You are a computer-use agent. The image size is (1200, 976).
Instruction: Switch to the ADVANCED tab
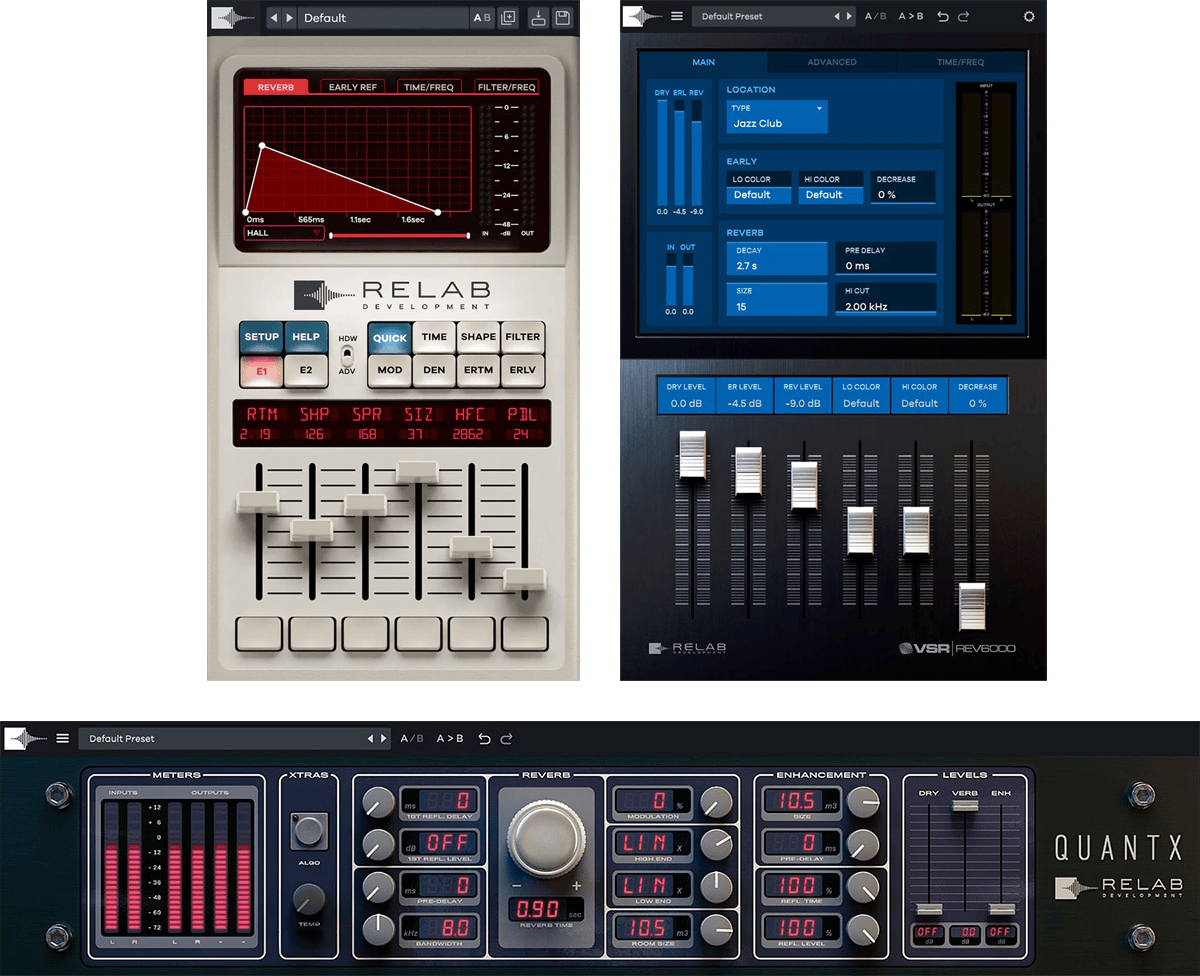click(x=831, y=62)
